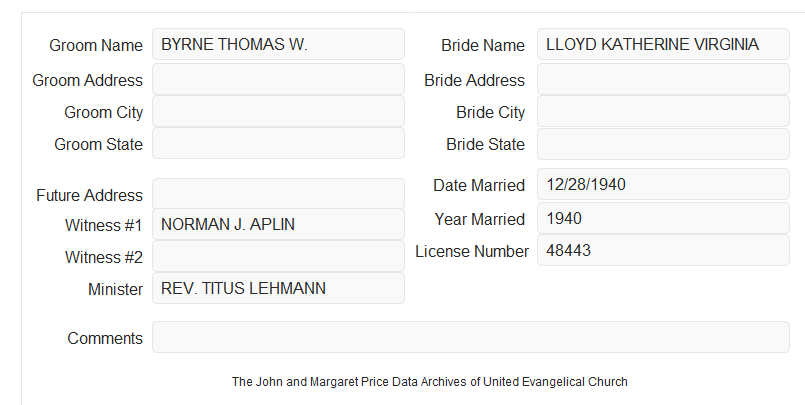Click the Groom Name field
This screenshot has height=405, width=805.
(x=278, y=44)
